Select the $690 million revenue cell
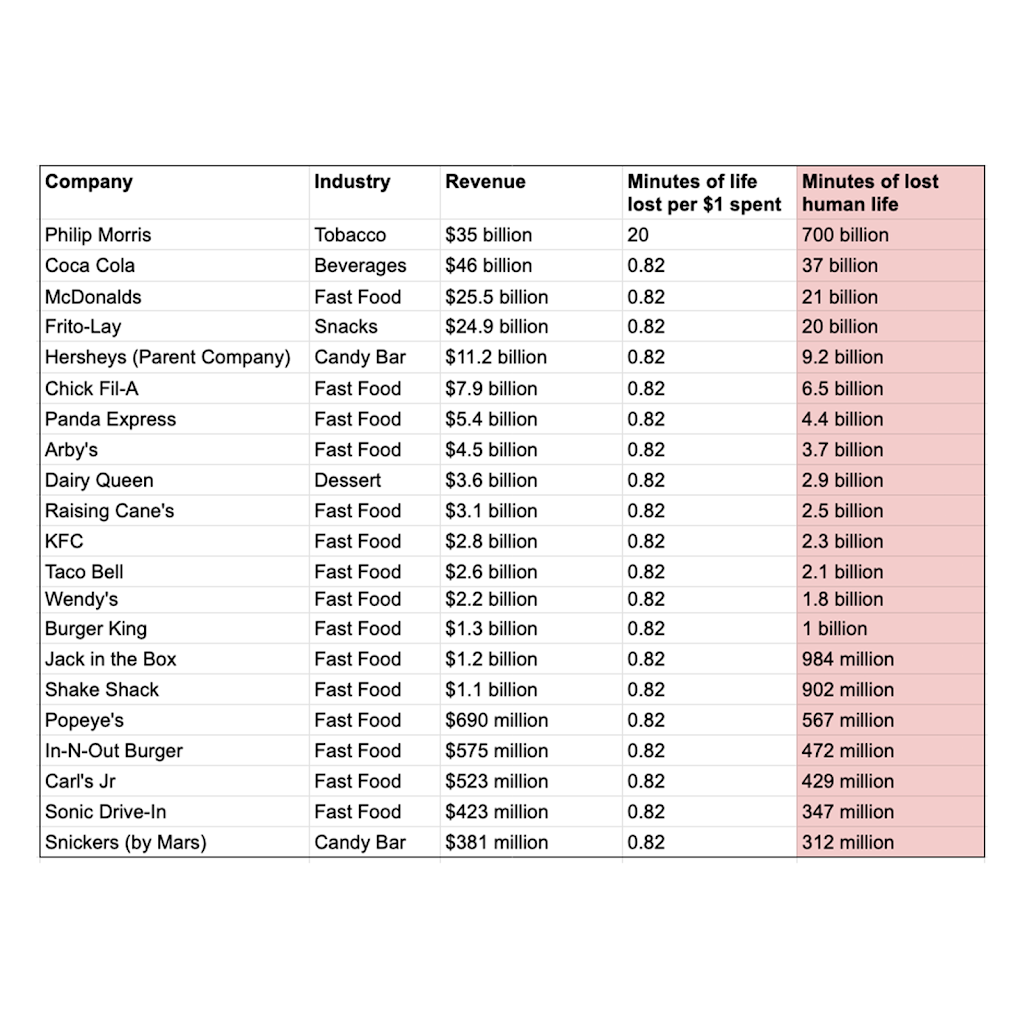Image resolution: width=1024 pixels, height=1024 pixels. coord(531,720)
